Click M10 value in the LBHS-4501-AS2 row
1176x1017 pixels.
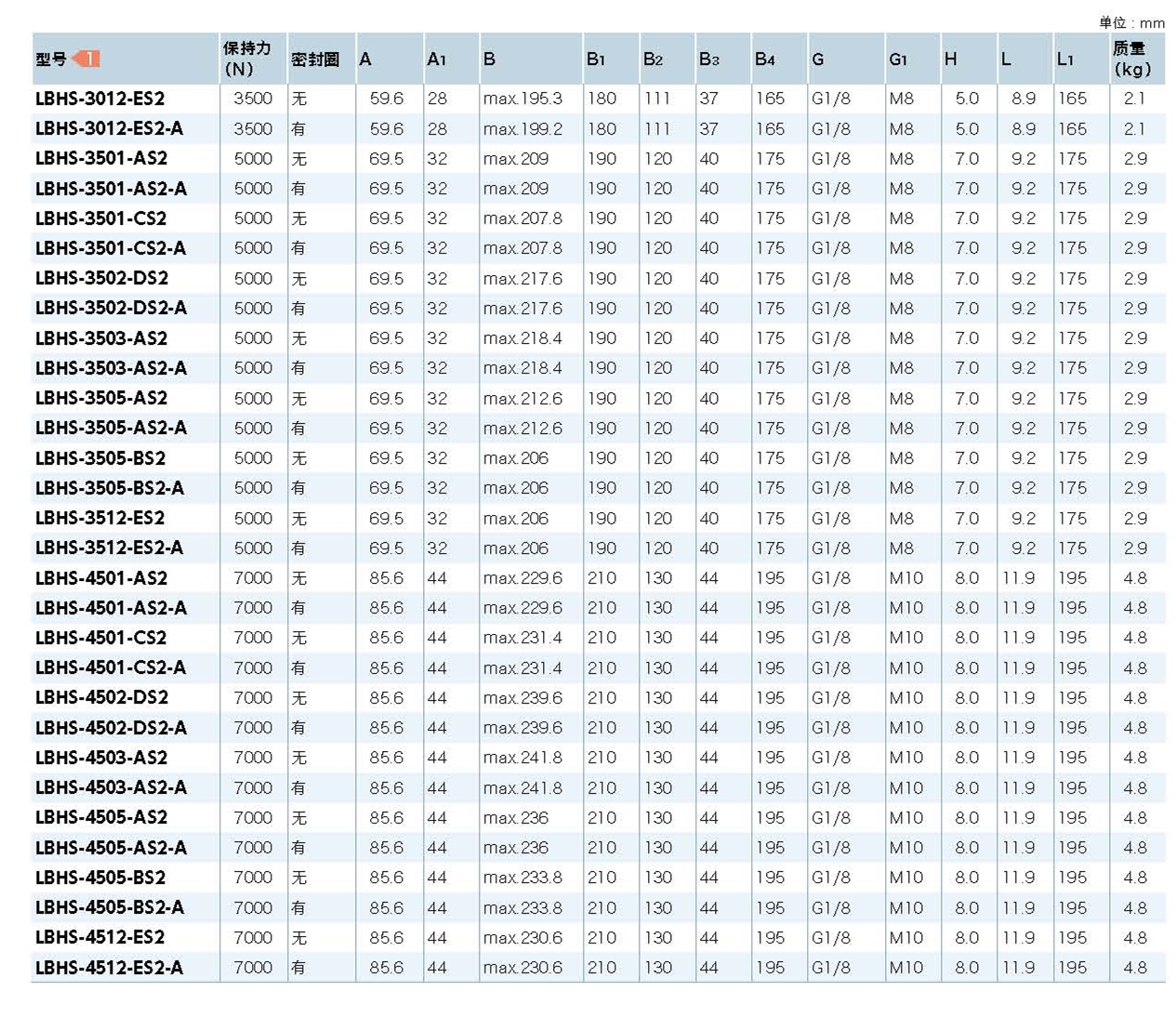click(906, 578)
